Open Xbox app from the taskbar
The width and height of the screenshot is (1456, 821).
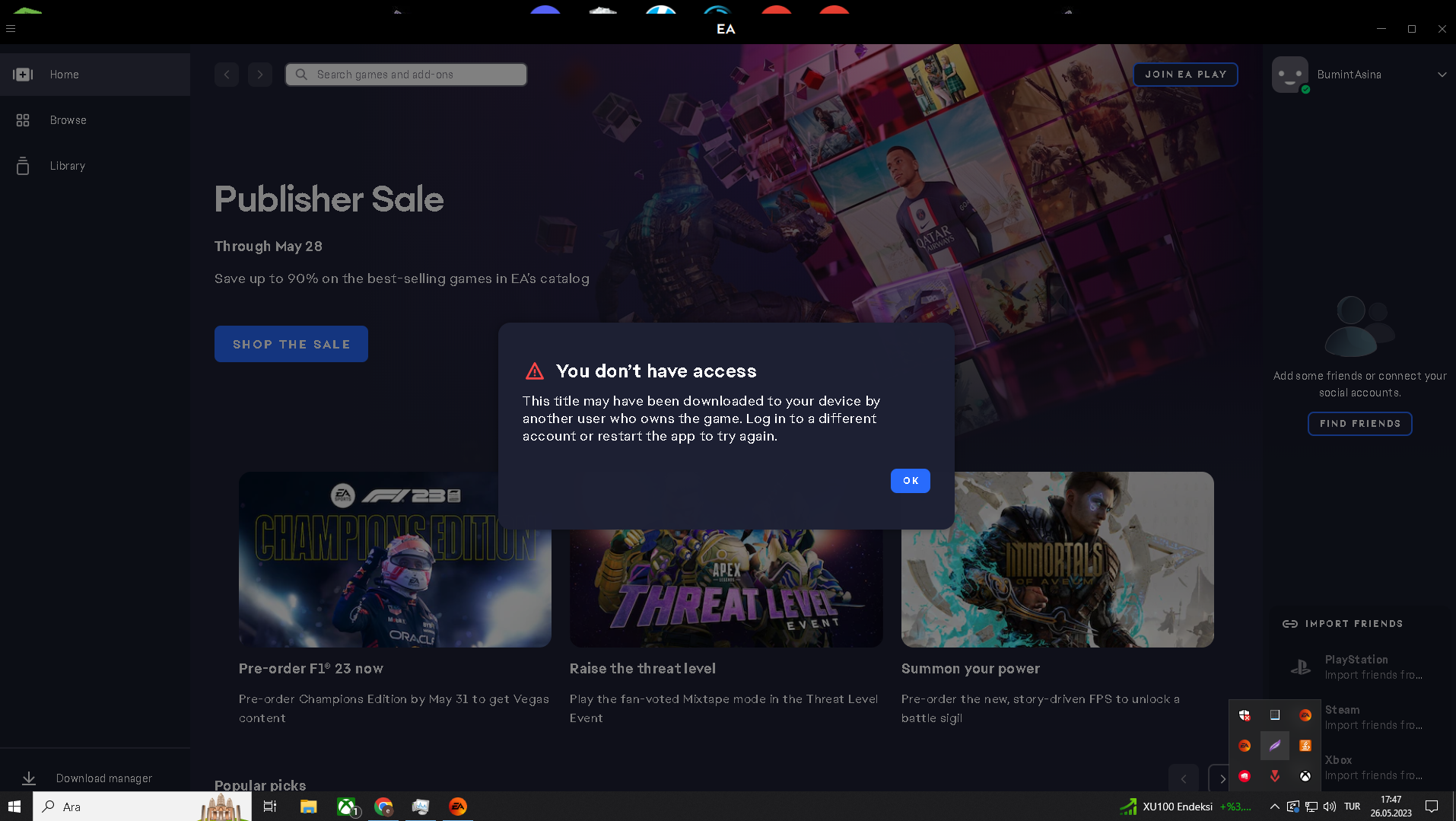pyautogui.click(x=347, y=807)
